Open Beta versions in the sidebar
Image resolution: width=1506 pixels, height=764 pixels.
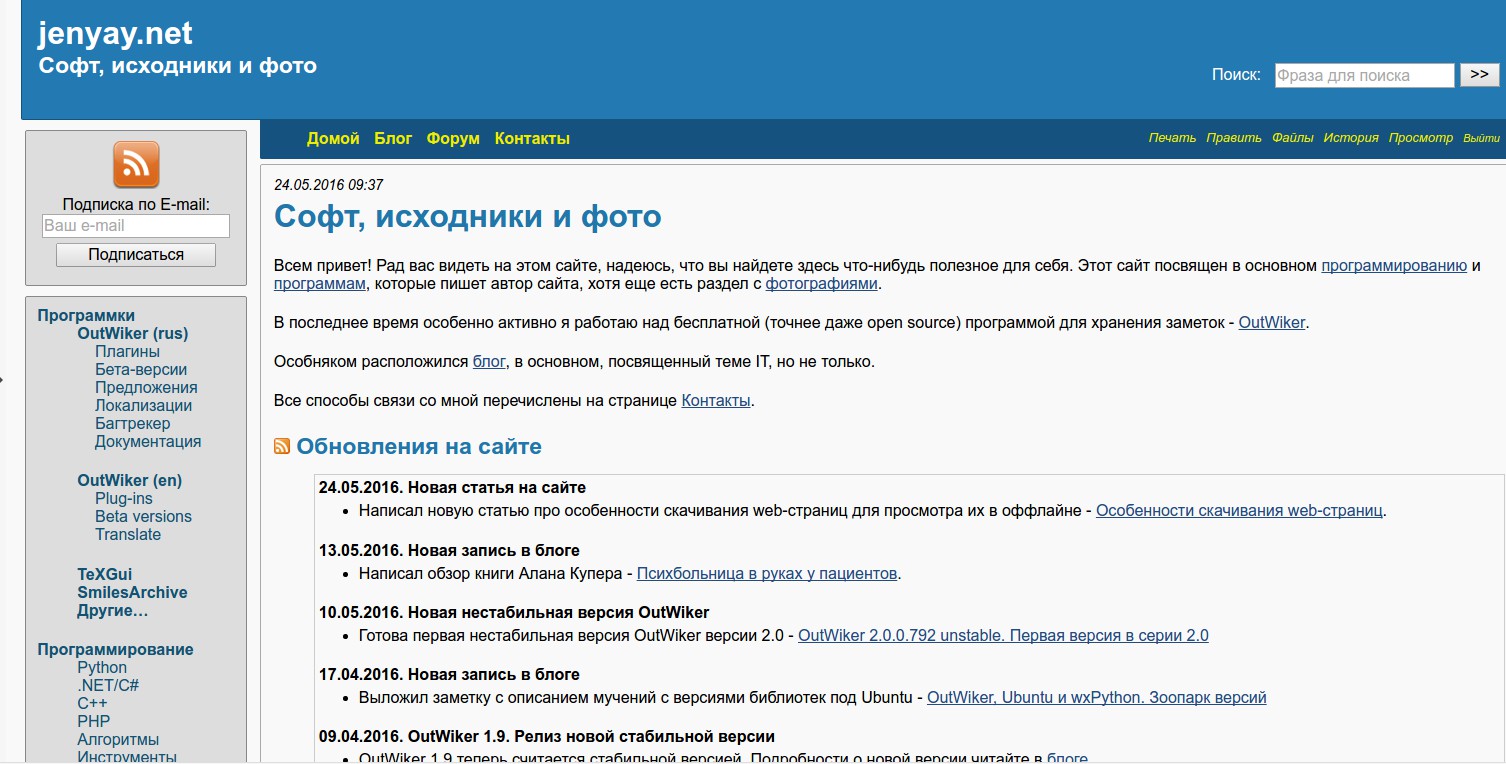coord(143,517)
